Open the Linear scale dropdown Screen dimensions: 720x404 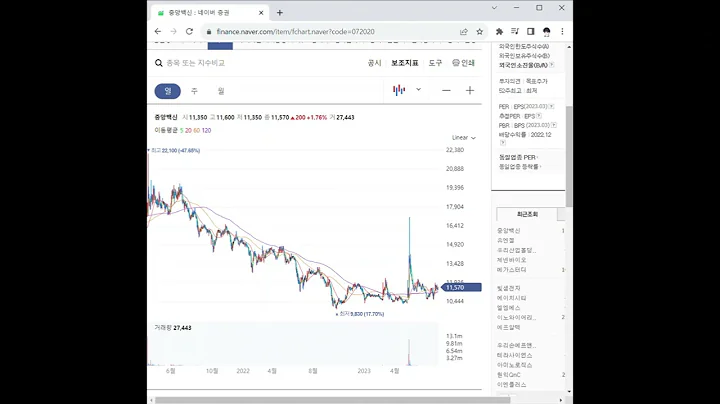[463, 138]
